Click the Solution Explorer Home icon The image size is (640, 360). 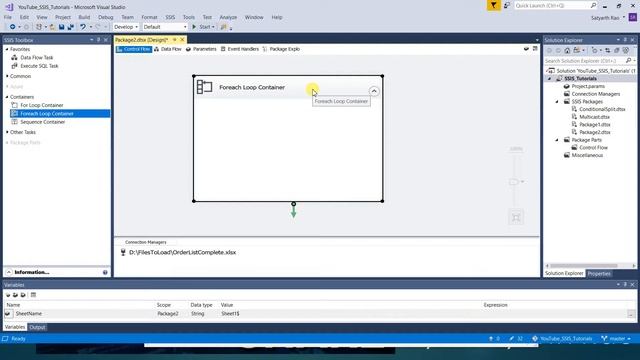[x=567, y=50]
